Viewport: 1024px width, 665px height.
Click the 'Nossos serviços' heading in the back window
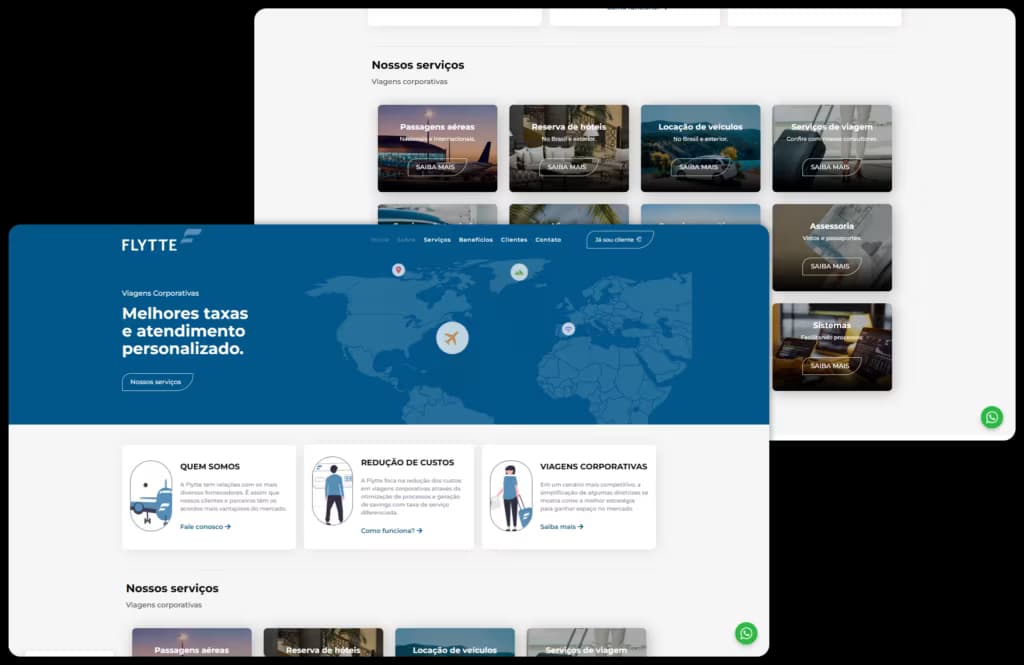[418, 65]
